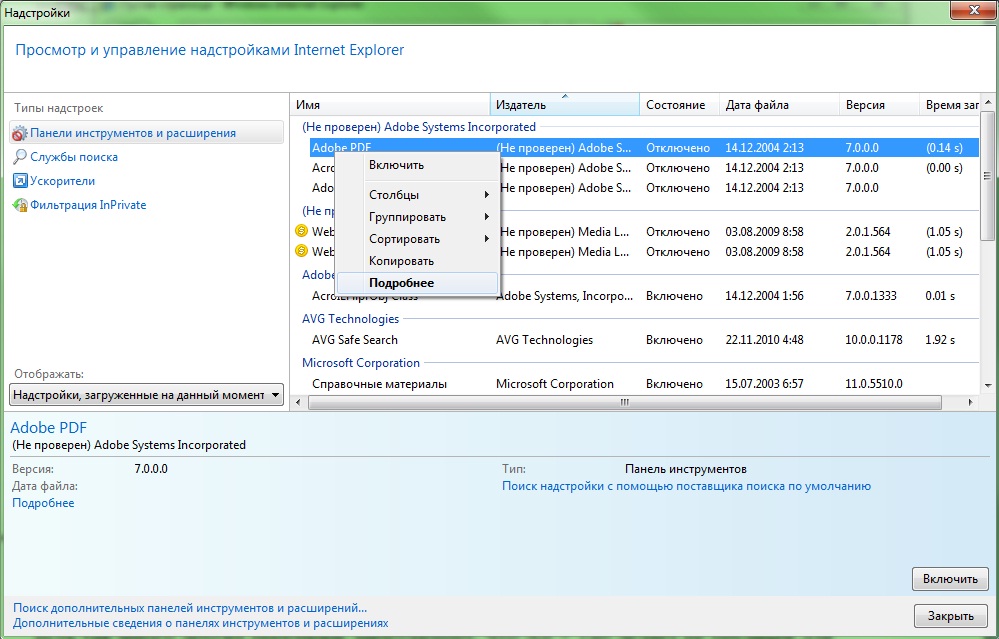Click the AVG Technologies group header

click(350, 319)
